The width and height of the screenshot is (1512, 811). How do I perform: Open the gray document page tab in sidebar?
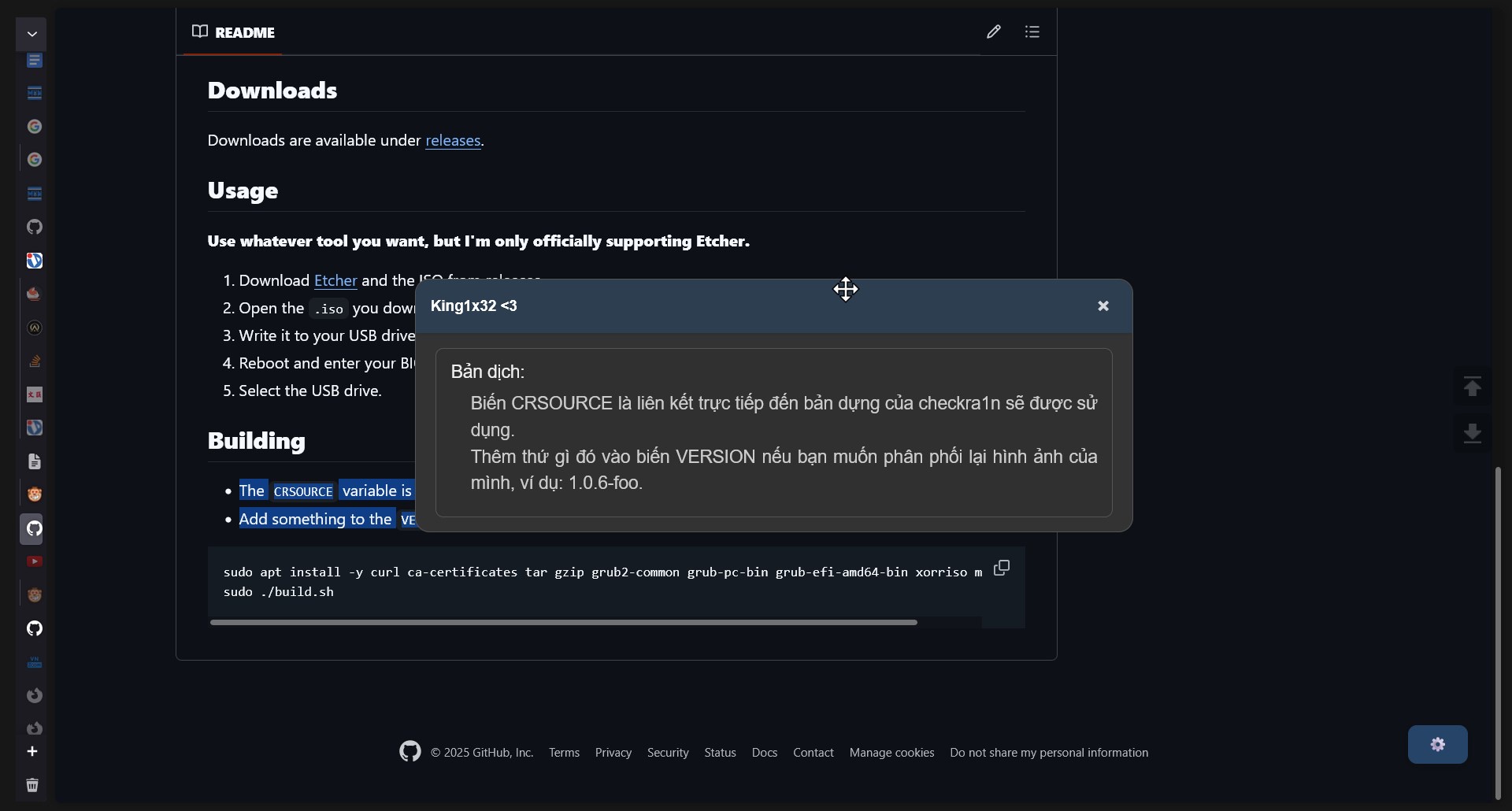pos(35,461)
